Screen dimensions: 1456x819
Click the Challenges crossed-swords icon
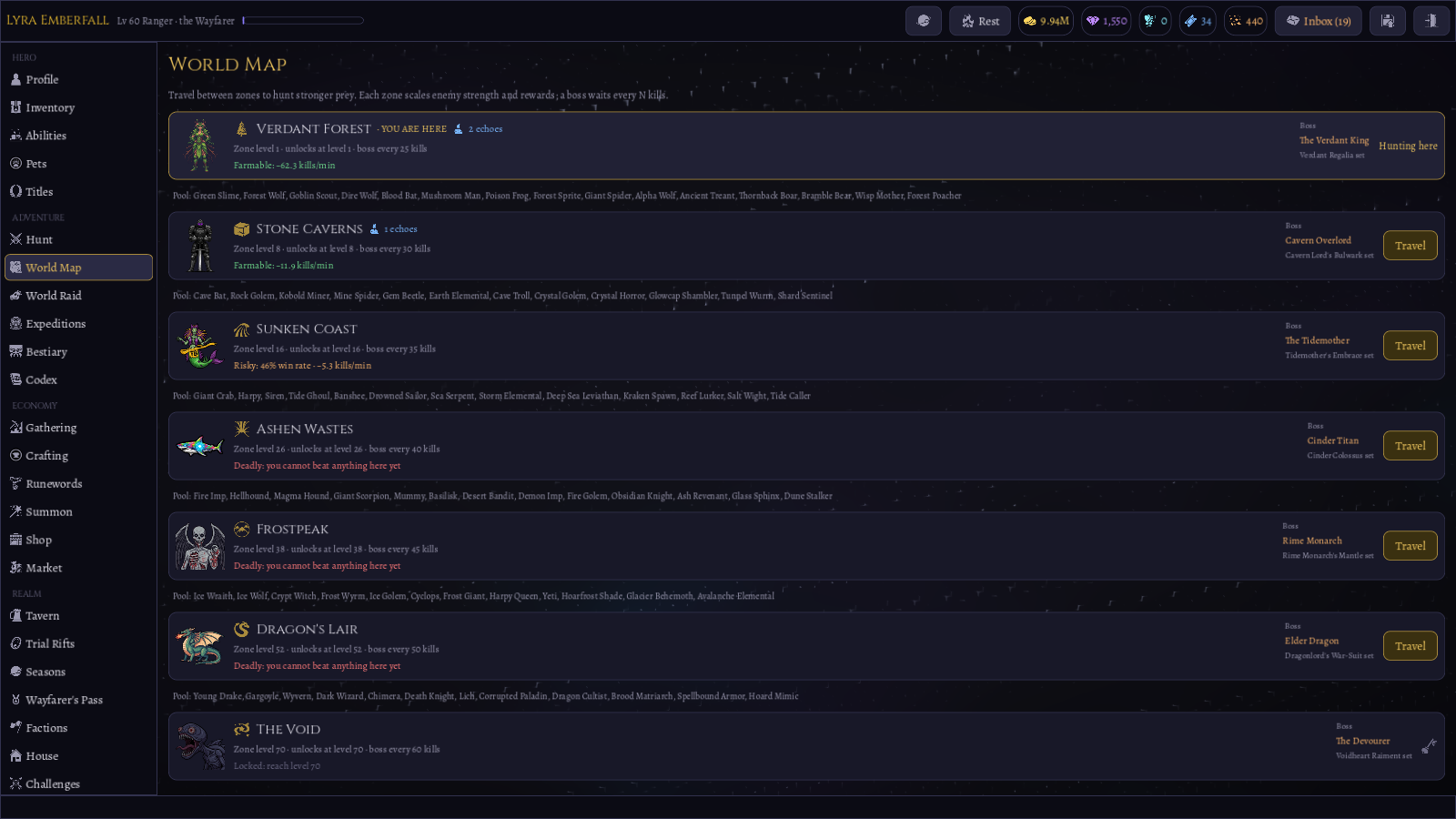coord(15,784)
